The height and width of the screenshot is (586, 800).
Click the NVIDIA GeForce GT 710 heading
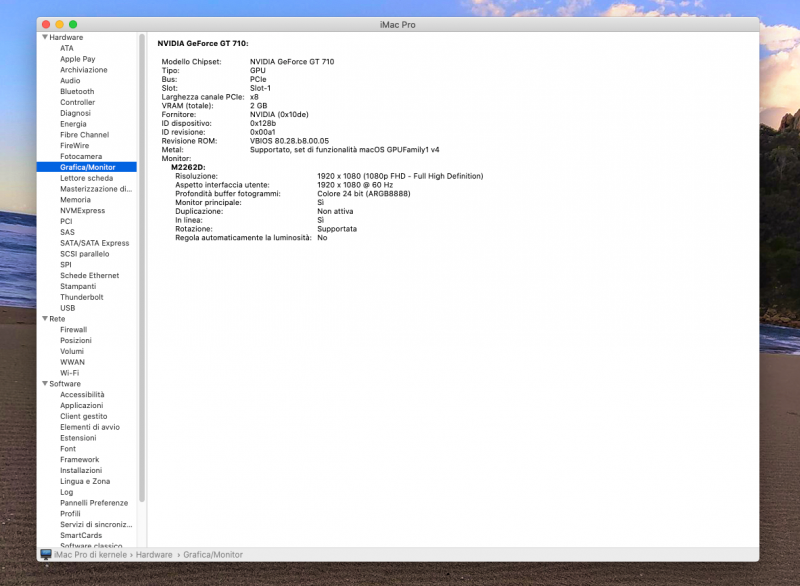(203, 43)
